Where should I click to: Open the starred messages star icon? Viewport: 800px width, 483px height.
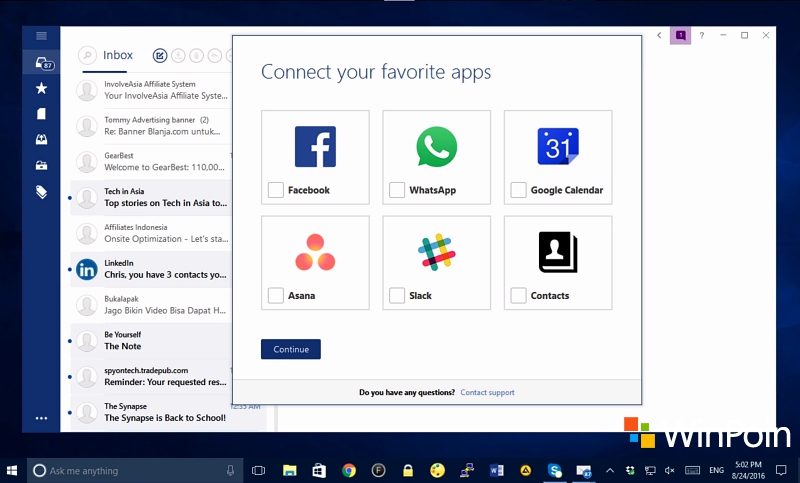(x=41, y=89)
